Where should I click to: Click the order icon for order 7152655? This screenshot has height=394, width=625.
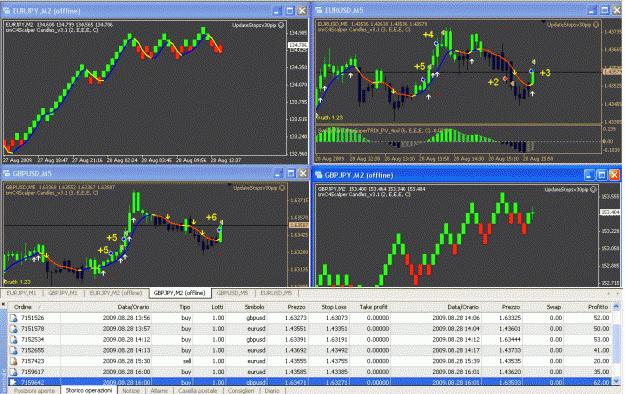point(14,350)
